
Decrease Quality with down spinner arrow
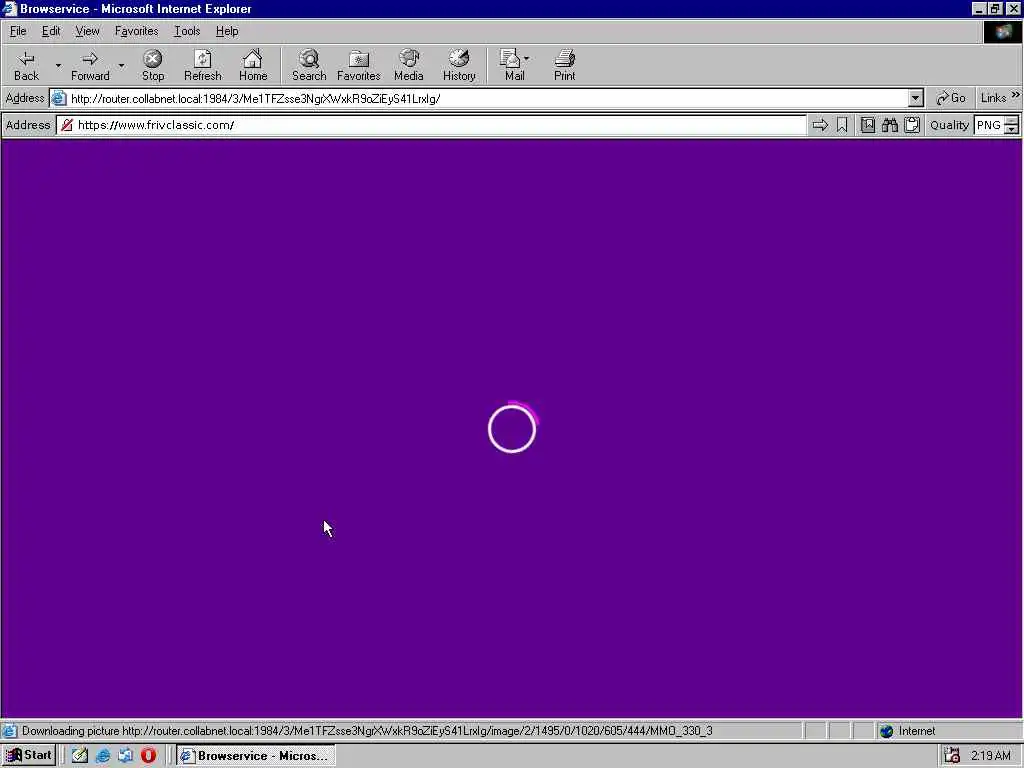[1012, 129]
